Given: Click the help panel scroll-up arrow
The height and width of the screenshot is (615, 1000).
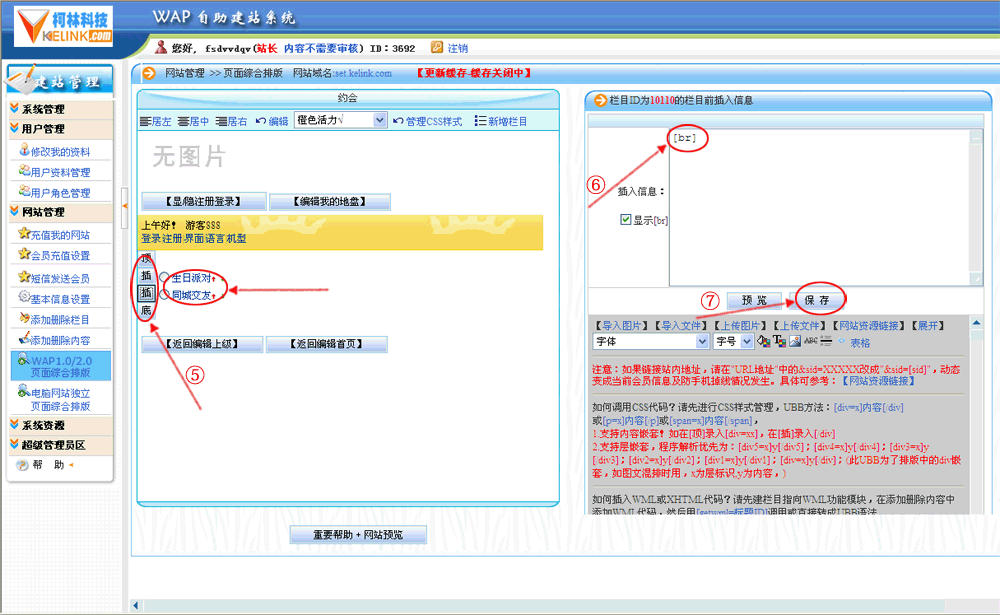Looking at the screenshot, I should (x=976, y=323).
